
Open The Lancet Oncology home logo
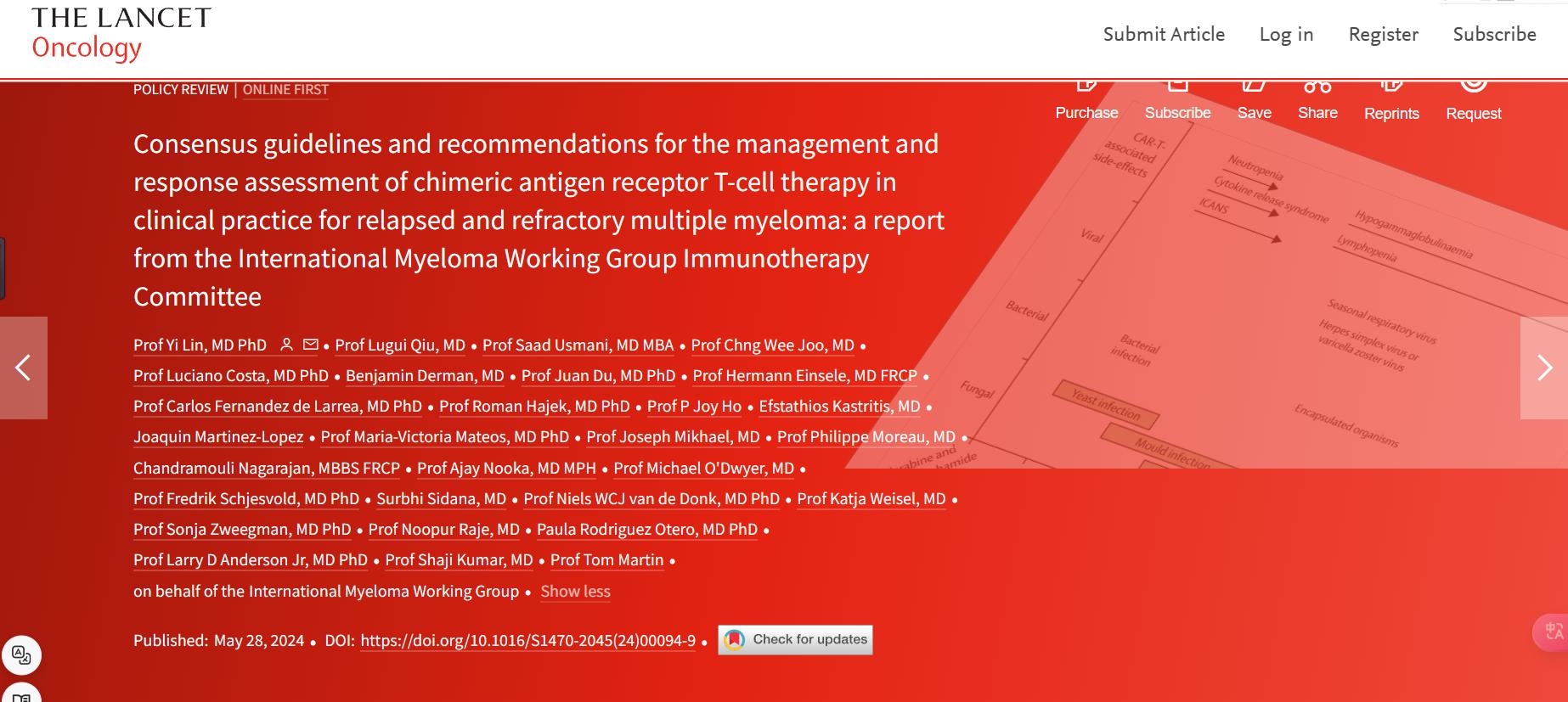click(121, 34)
